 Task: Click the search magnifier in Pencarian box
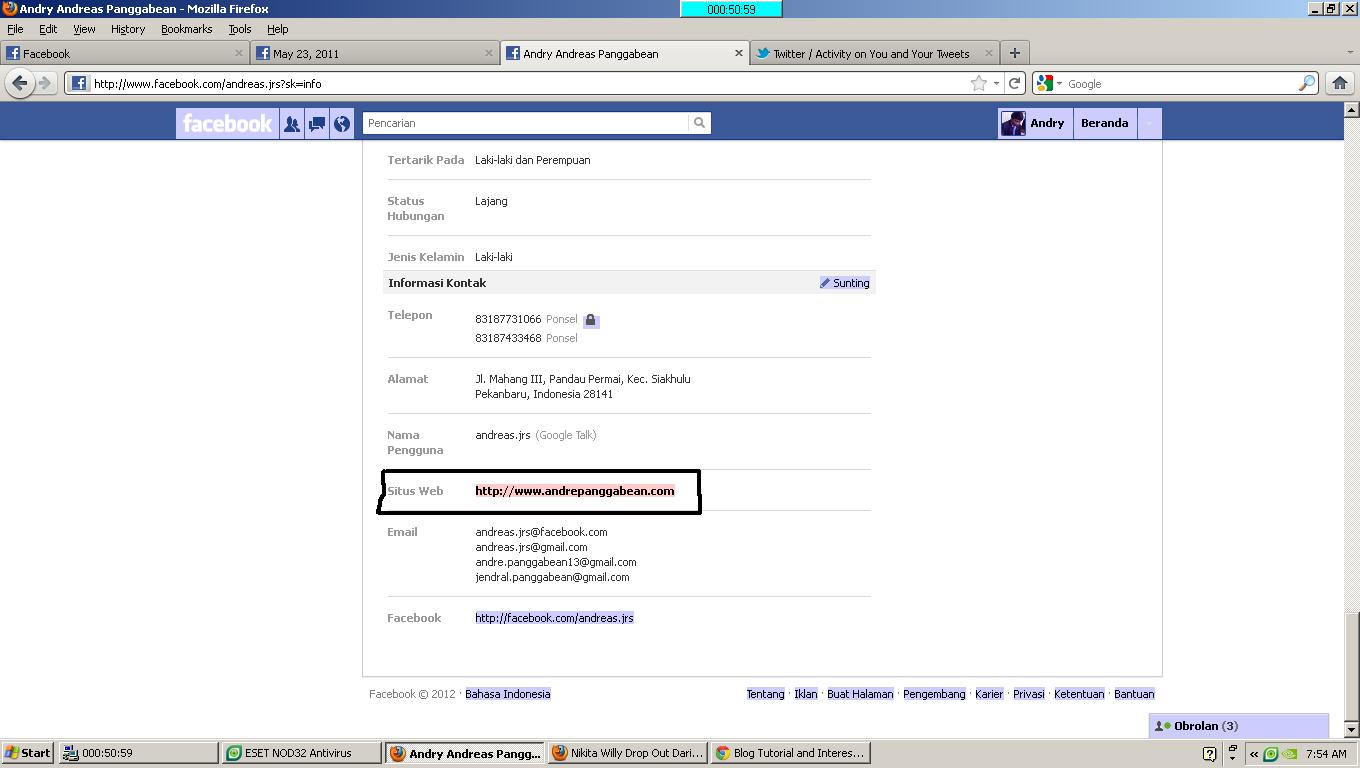click(x=699, y=123)
